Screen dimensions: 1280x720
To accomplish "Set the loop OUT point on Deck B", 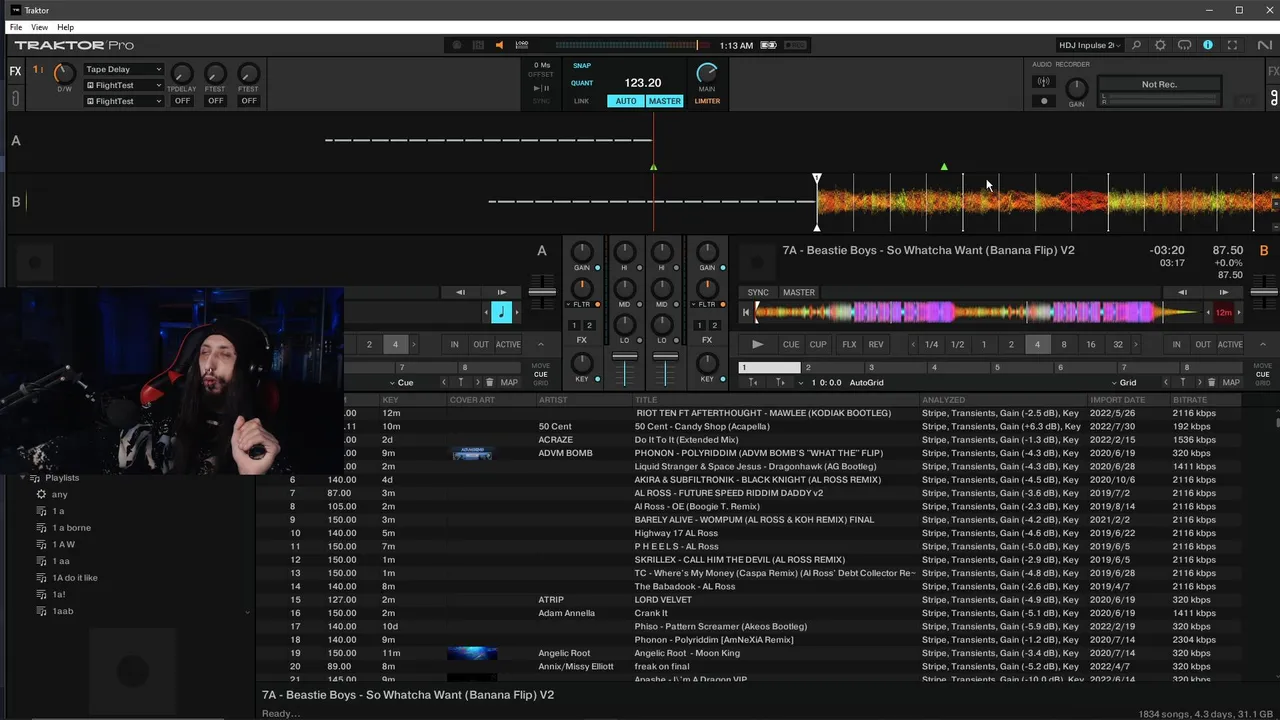I will pyautogui.click(x=1203, y=344).
